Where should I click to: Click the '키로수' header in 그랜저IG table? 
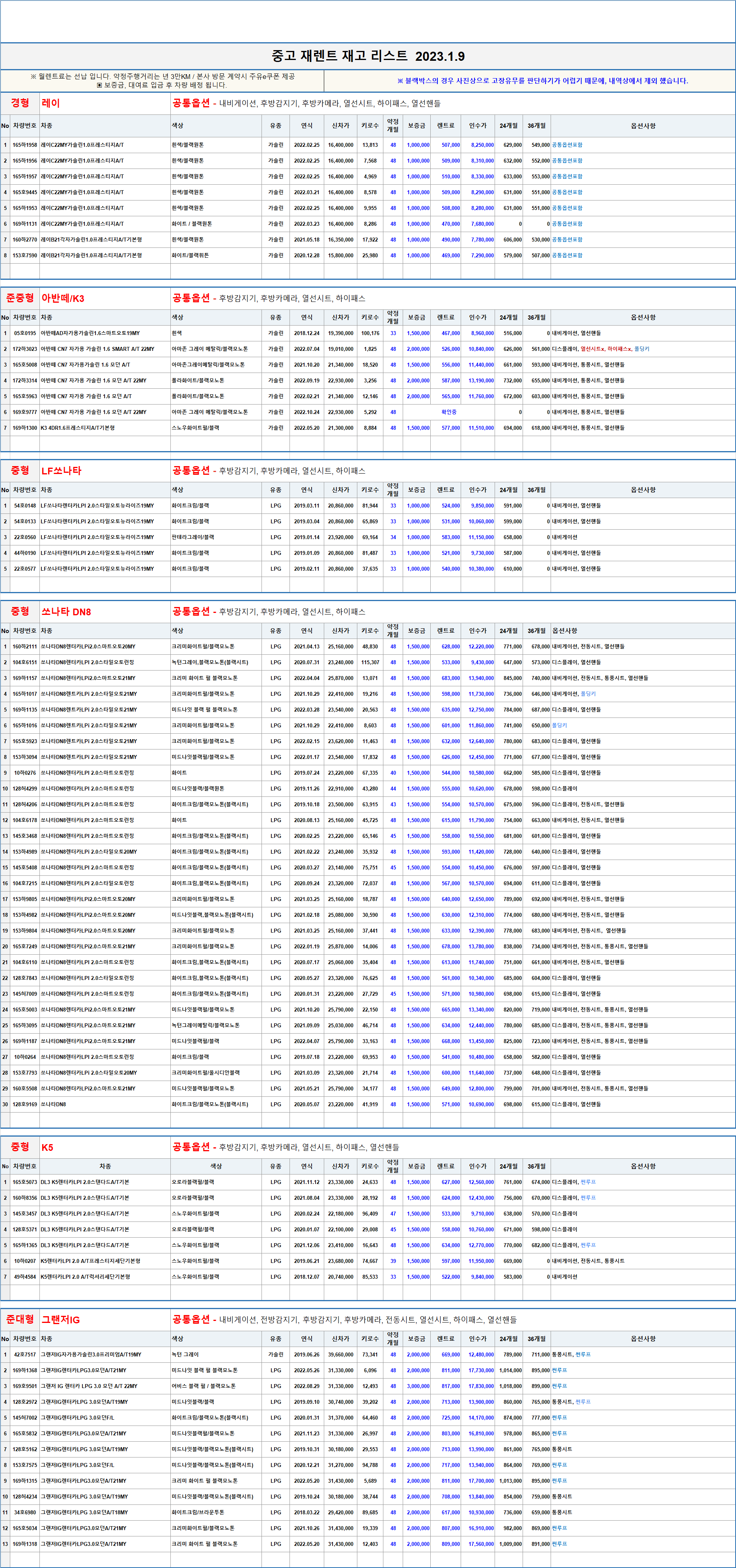pos(370,1339)
